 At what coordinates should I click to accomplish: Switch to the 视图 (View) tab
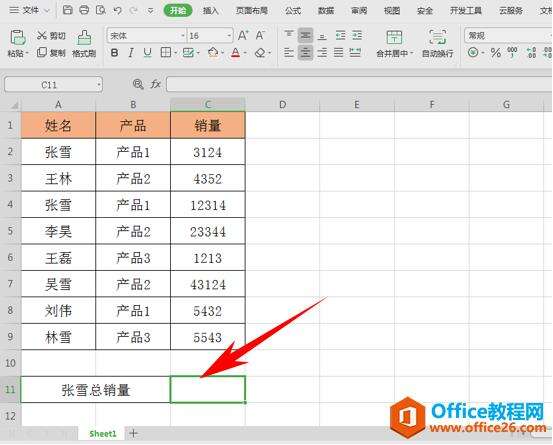point(392,11)
